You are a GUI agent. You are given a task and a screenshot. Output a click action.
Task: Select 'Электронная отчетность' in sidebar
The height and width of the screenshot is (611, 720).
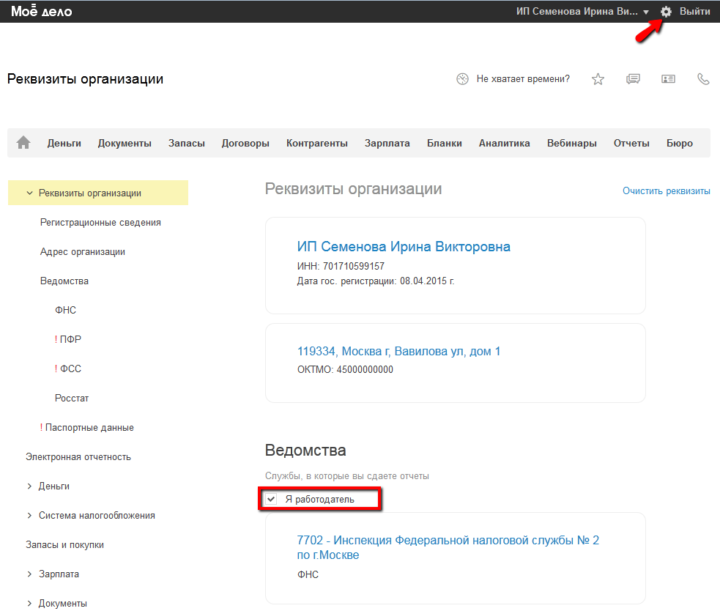78,457
